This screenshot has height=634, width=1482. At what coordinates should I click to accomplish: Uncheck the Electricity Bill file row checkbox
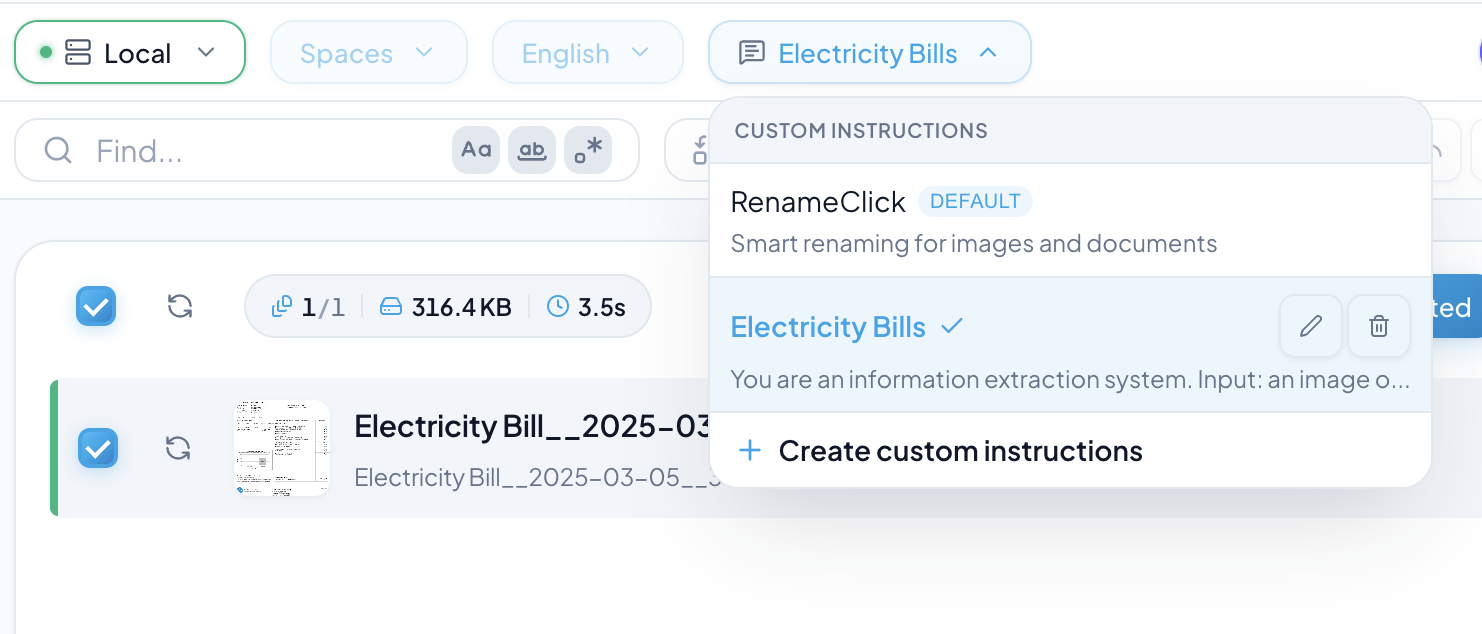click(98, 448)
